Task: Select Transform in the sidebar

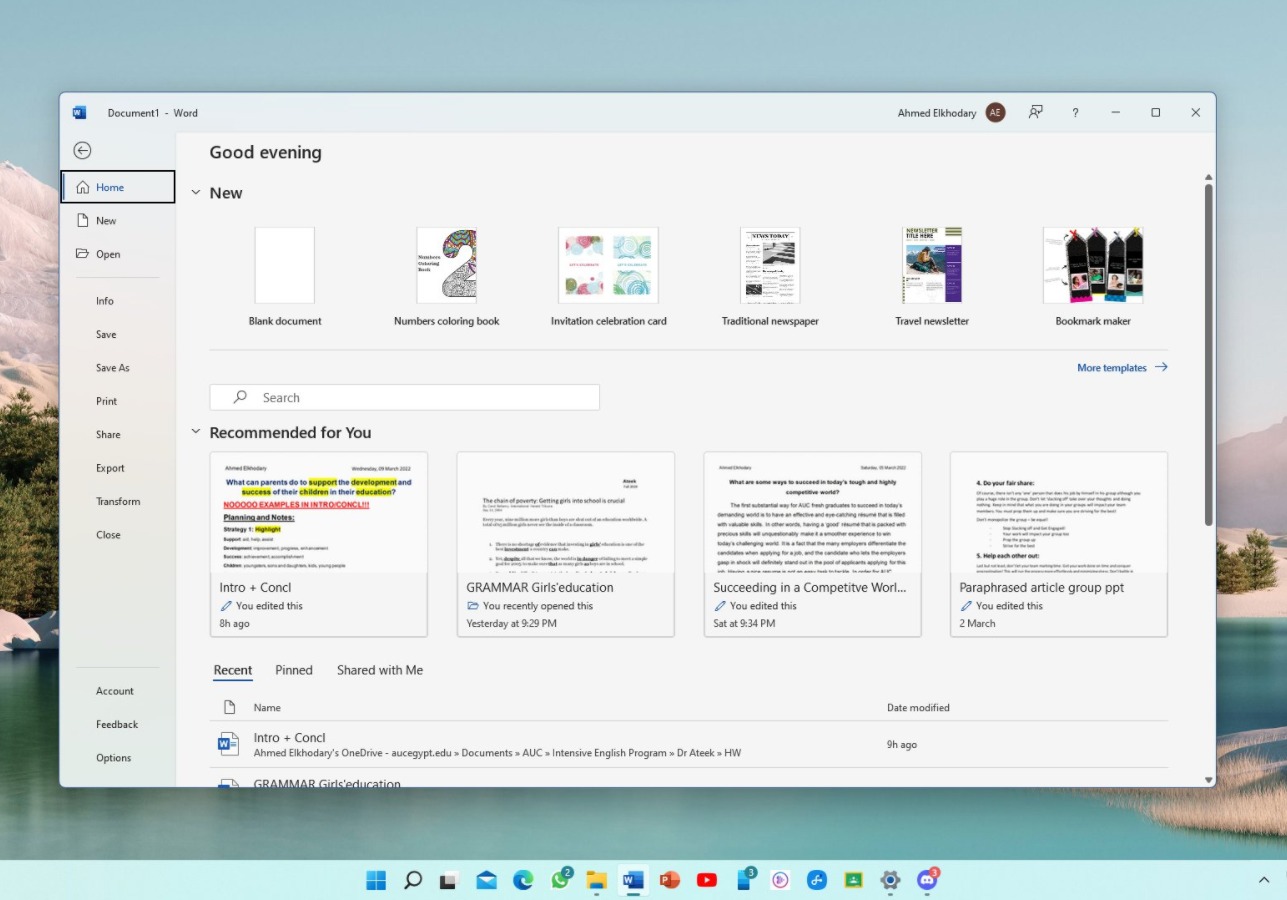Action: pyautogui.click(x=118, y=501)
